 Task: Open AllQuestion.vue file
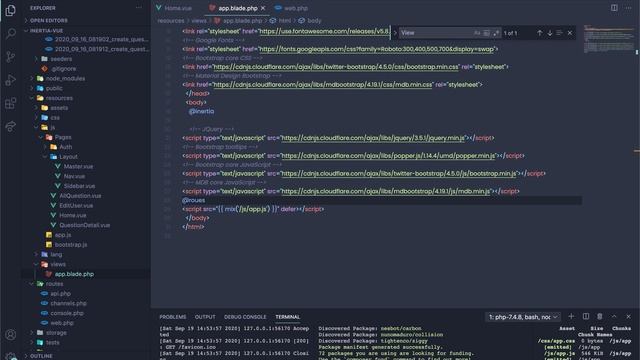tap(80, 196)
